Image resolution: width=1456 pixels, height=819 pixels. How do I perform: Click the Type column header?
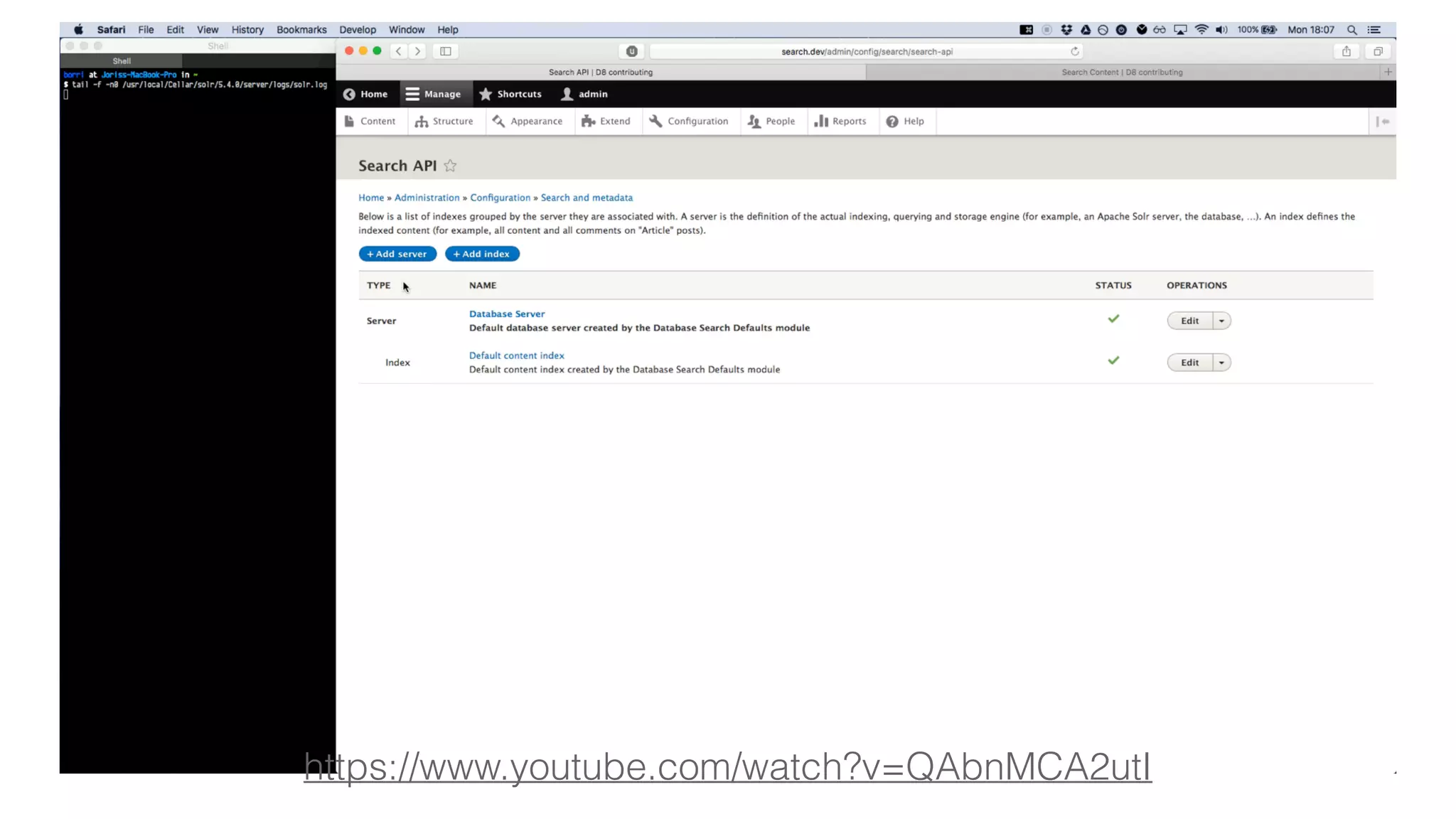click(379, 285)
